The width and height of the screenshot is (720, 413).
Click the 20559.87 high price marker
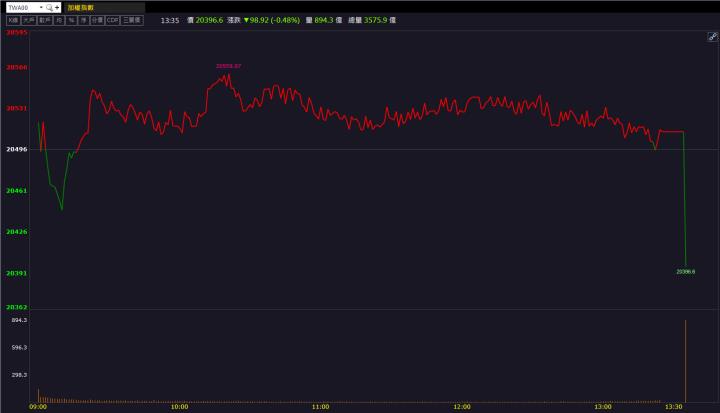pos(228,66)
